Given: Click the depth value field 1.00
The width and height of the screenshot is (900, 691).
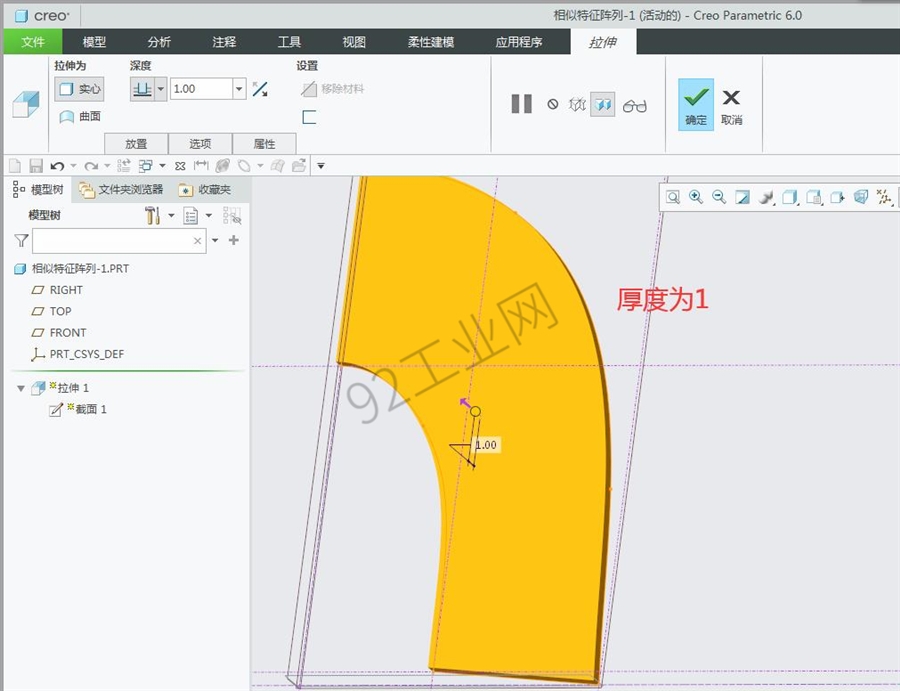Looking at the screenshot, I should (201, 89).
